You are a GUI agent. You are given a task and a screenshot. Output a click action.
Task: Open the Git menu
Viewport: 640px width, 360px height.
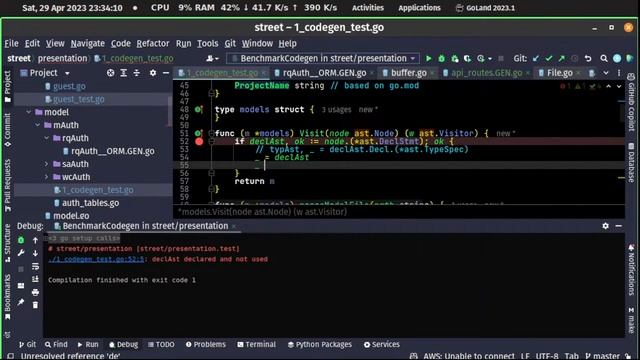230,43
